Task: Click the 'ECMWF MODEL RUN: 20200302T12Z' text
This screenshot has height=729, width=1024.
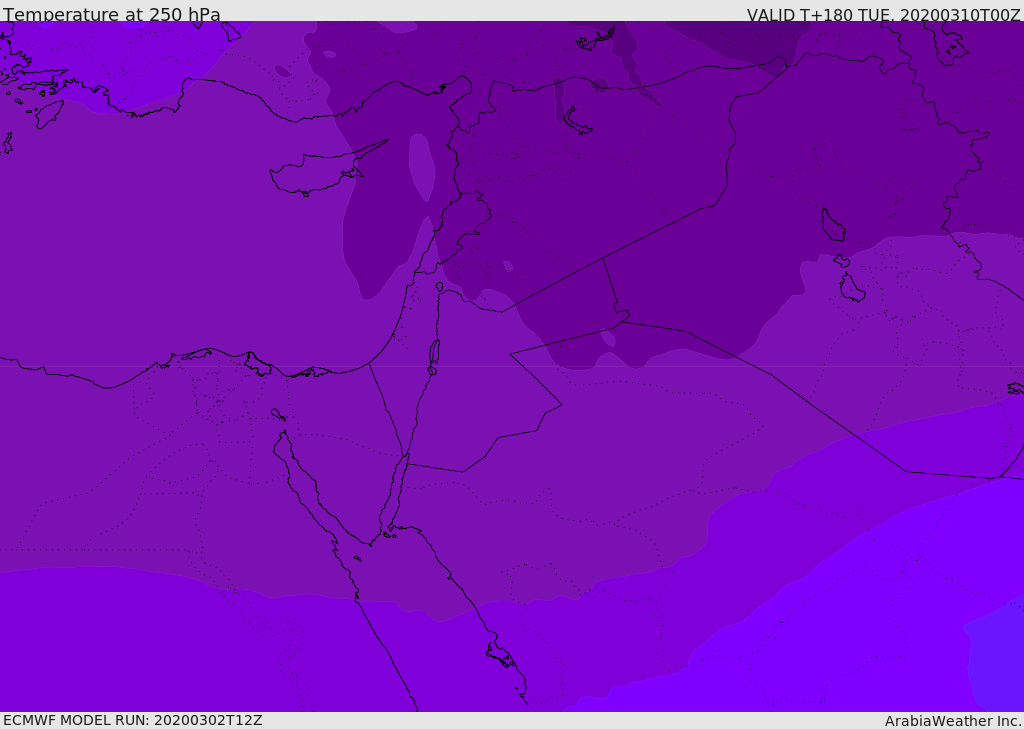Action: click(133, 721)
